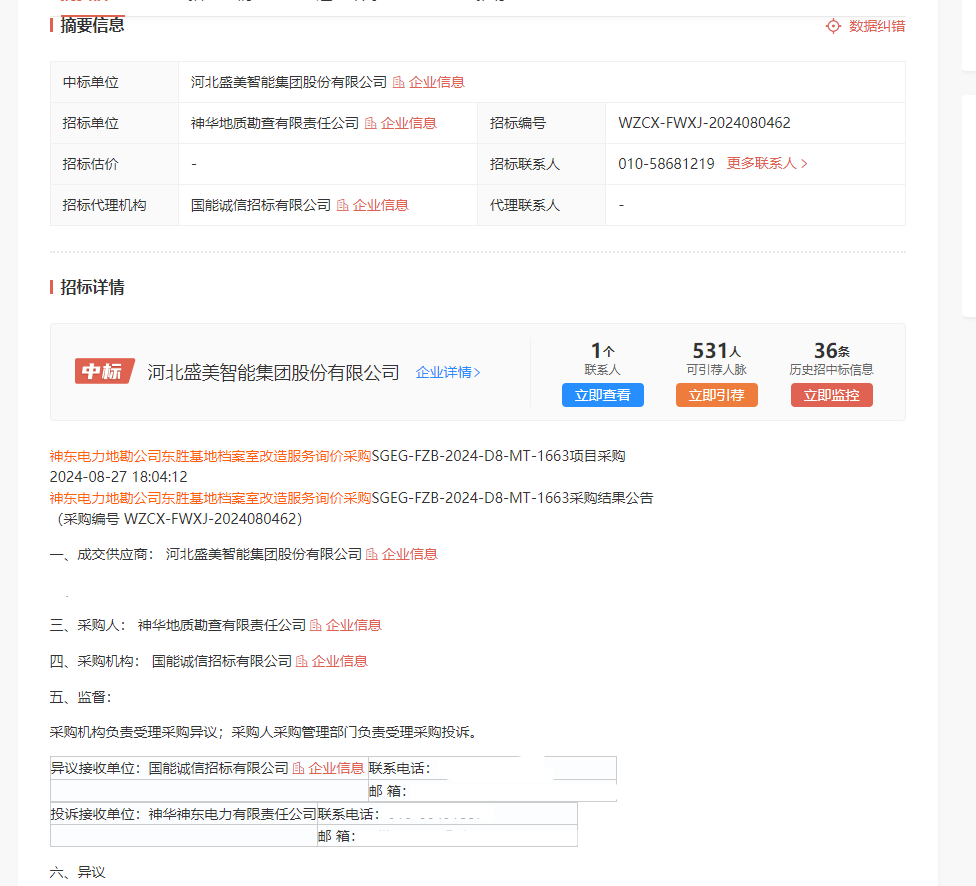Open 企业信息 on 采购人 line
This screenshot has height=886, width=976.
(x=354, y=625)
